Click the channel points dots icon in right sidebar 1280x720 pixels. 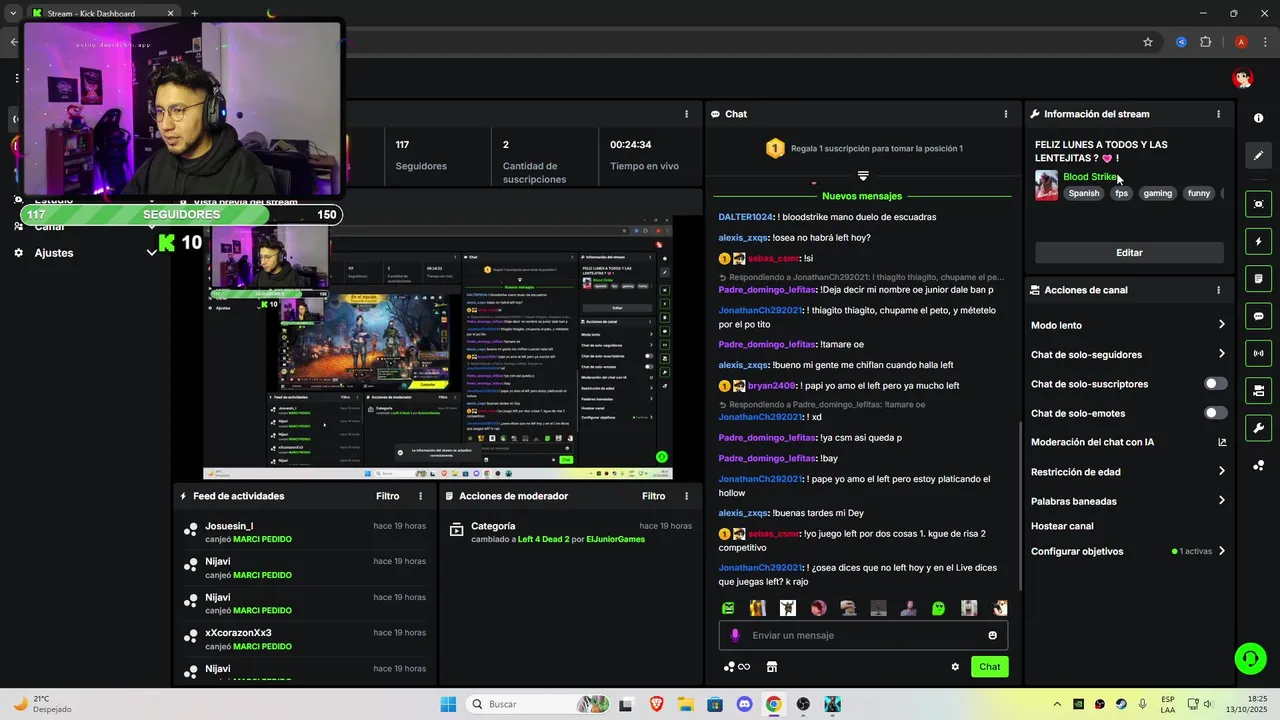pos(1258,466)
